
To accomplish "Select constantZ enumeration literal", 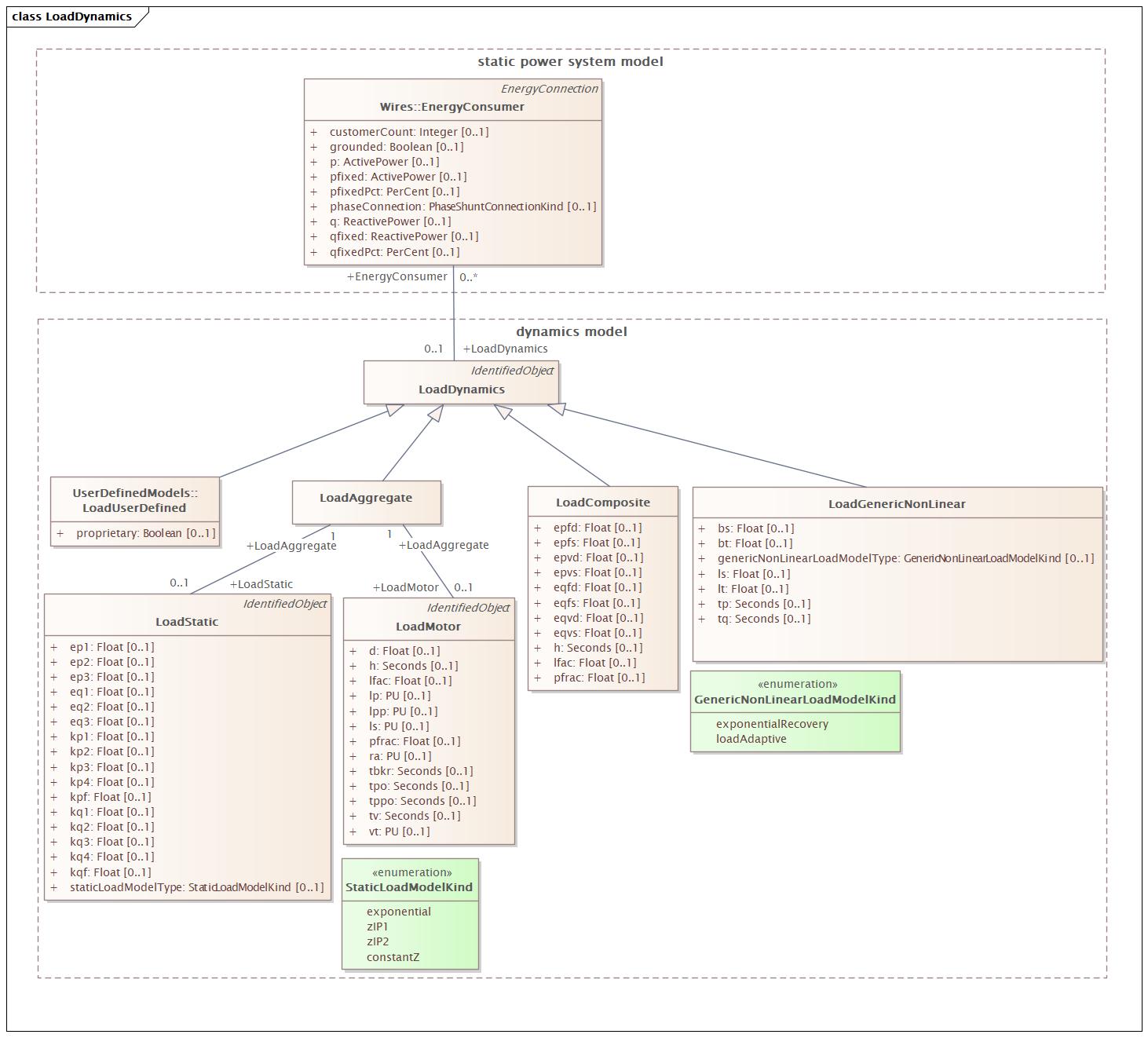I will click(x=393, y=957).
